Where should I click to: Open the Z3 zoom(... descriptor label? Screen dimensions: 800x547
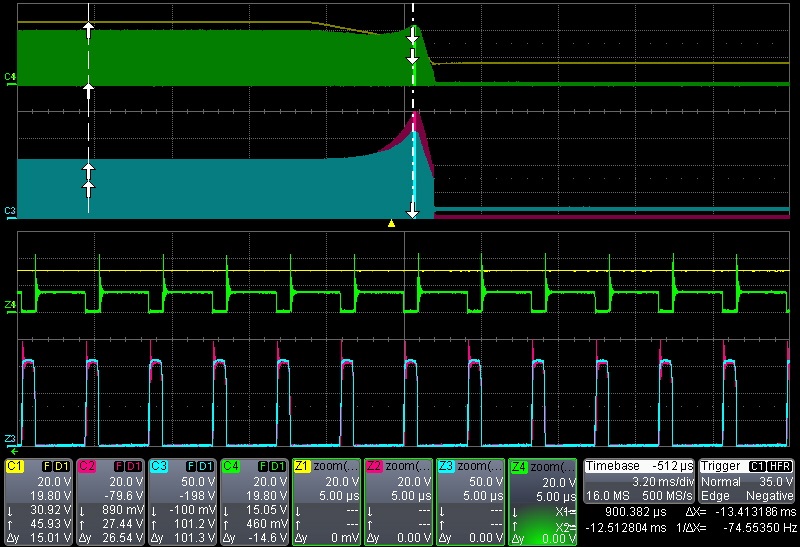[x=480, y=466]
